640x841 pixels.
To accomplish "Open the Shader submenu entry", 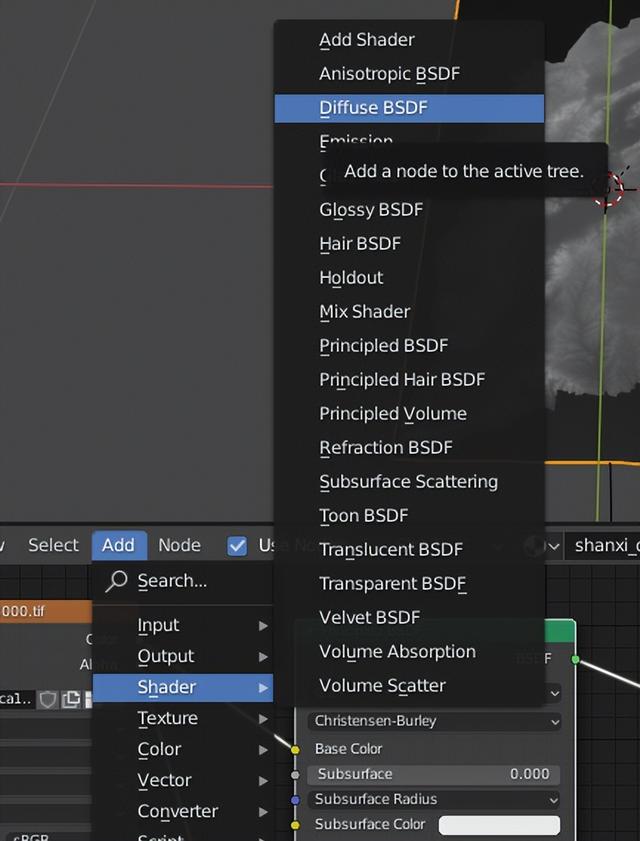I will pos(182,688).
